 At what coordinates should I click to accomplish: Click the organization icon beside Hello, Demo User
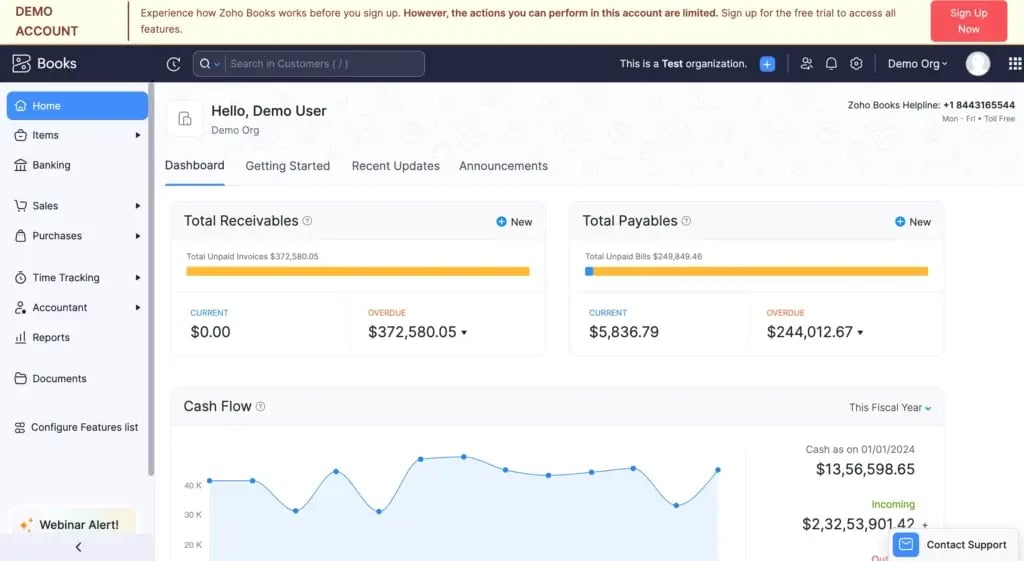pyautogui.click(x=185, y=119)
